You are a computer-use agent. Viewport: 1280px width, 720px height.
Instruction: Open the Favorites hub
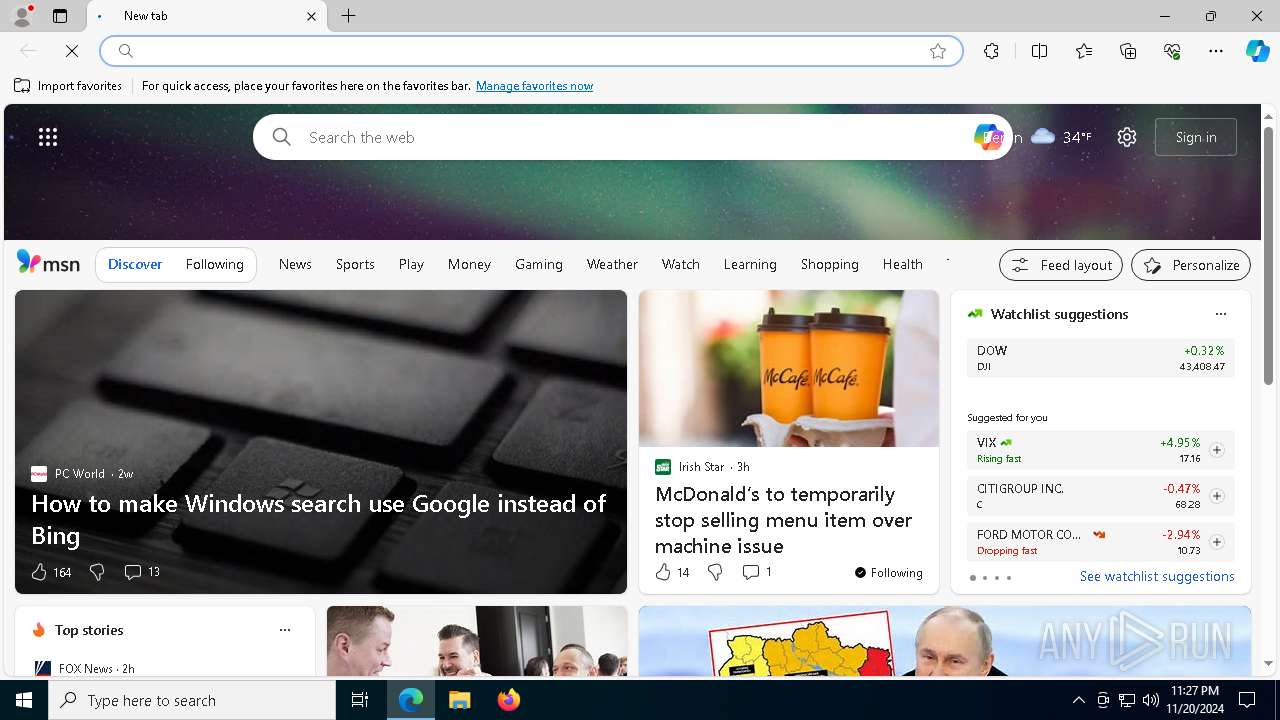(x=1084, y=51)
